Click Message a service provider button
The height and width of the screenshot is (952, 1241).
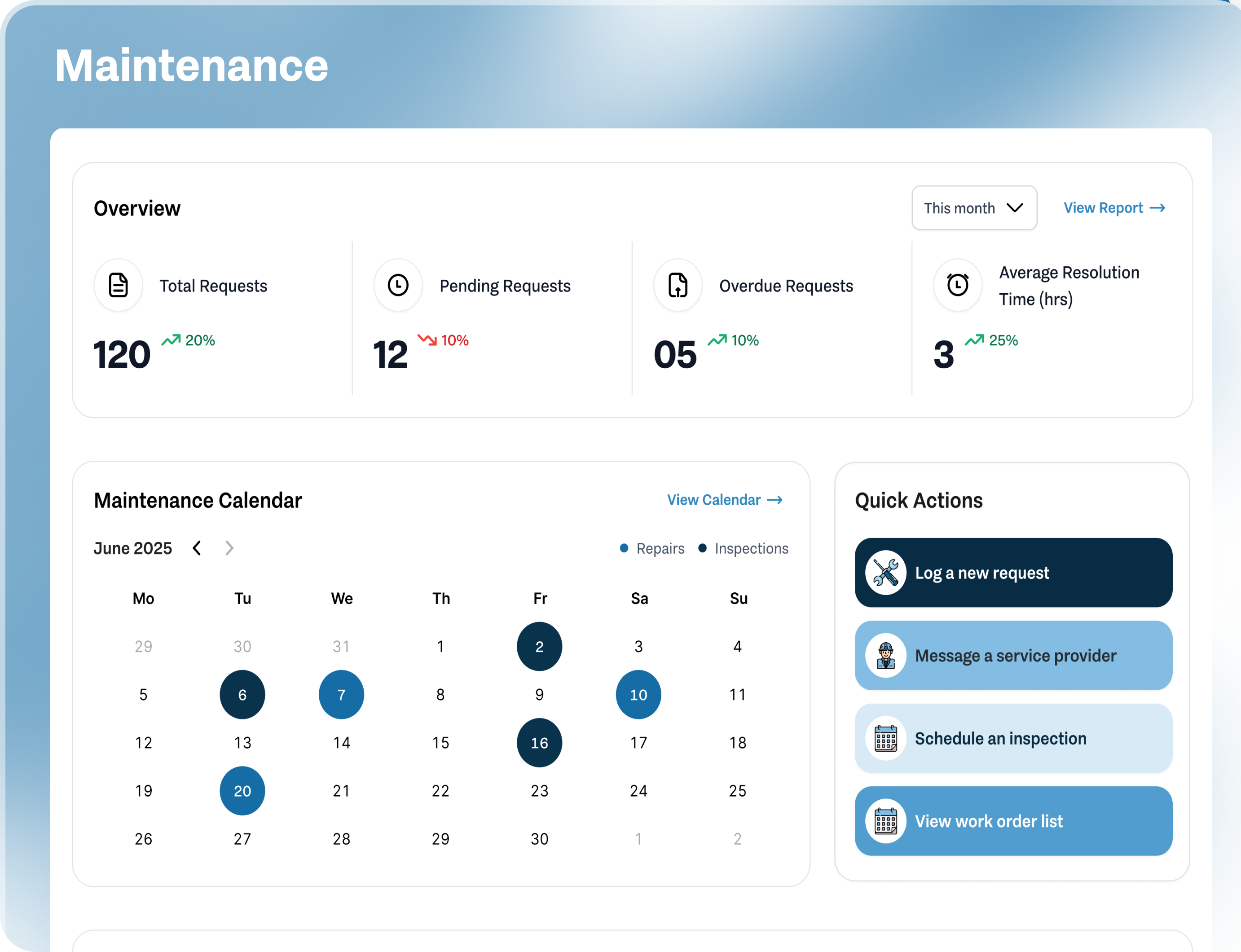(x=1013, y=655)
